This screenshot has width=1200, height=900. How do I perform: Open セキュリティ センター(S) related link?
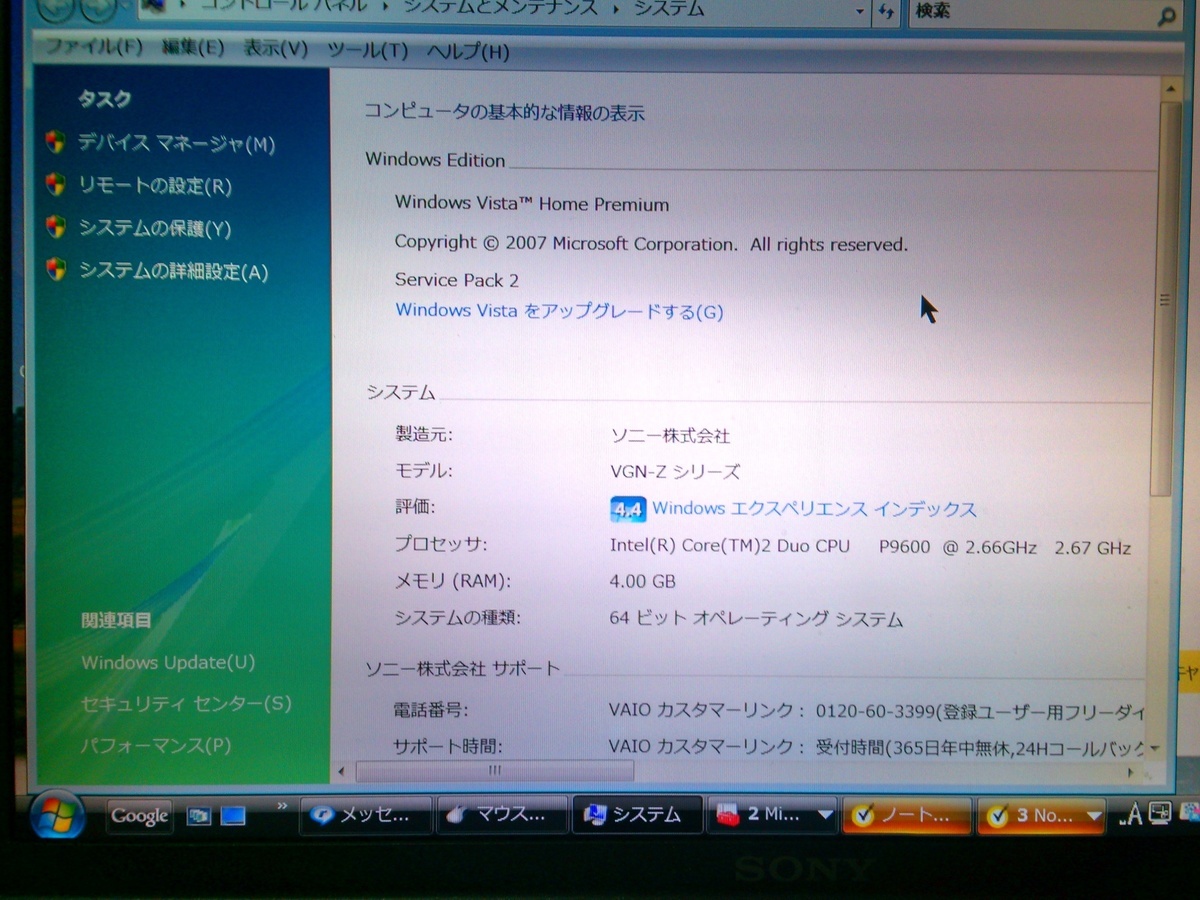click(x=186, y=704)
